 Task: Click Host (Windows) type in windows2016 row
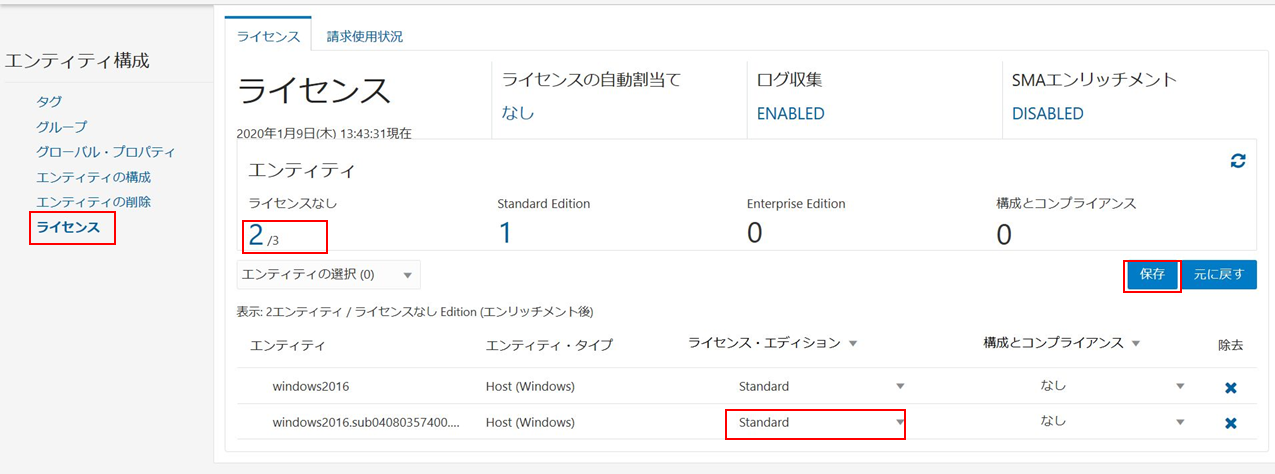530,386
